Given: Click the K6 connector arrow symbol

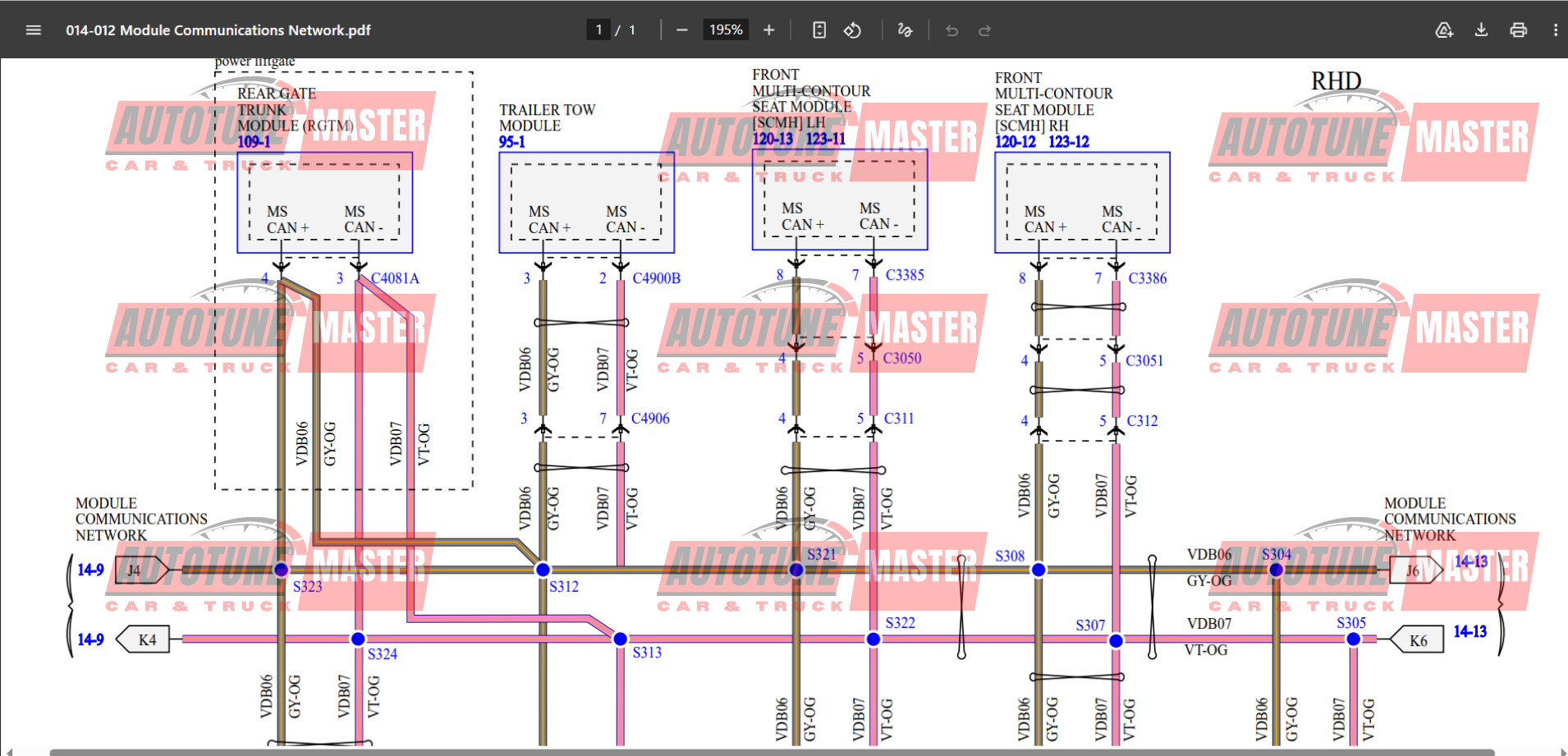Looking at the screenshot, I should [x=1416, y=640].
